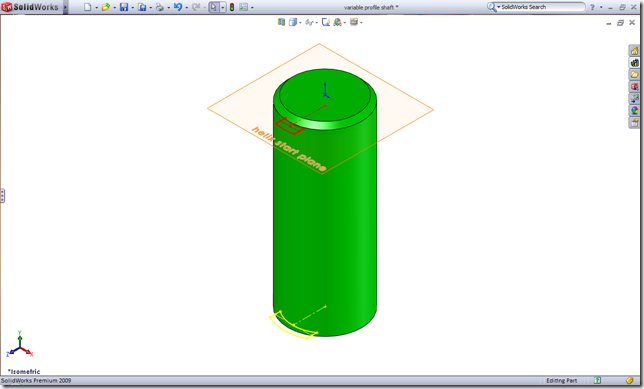This screenshot has width=644, height=389.
Task: Save the current part
Action: 124,7
